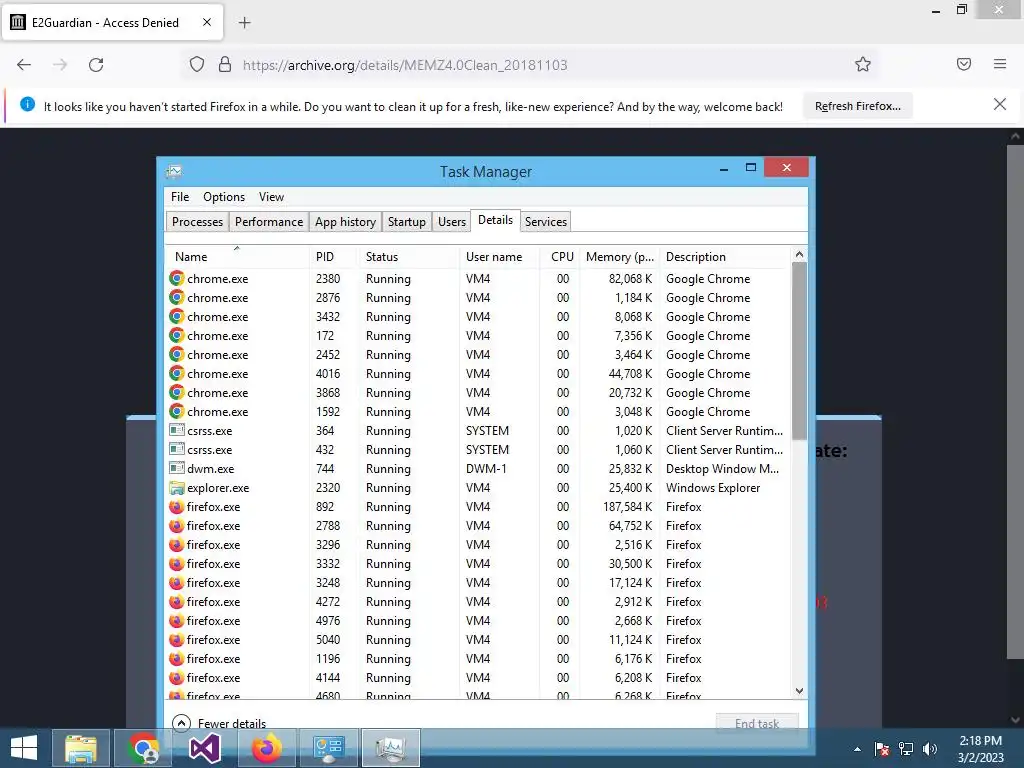The width and height of the screenshot is (1024, 768).
Task: Sort by the PID column header
Action: (333, 257)
